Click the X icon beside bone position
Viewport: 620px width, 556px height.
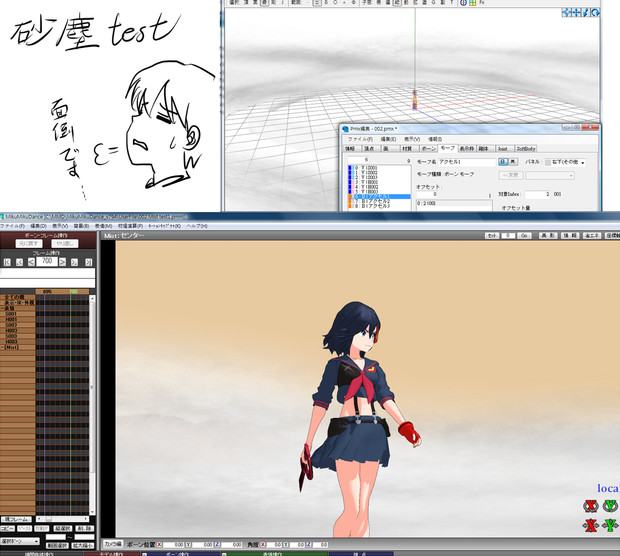159,545
